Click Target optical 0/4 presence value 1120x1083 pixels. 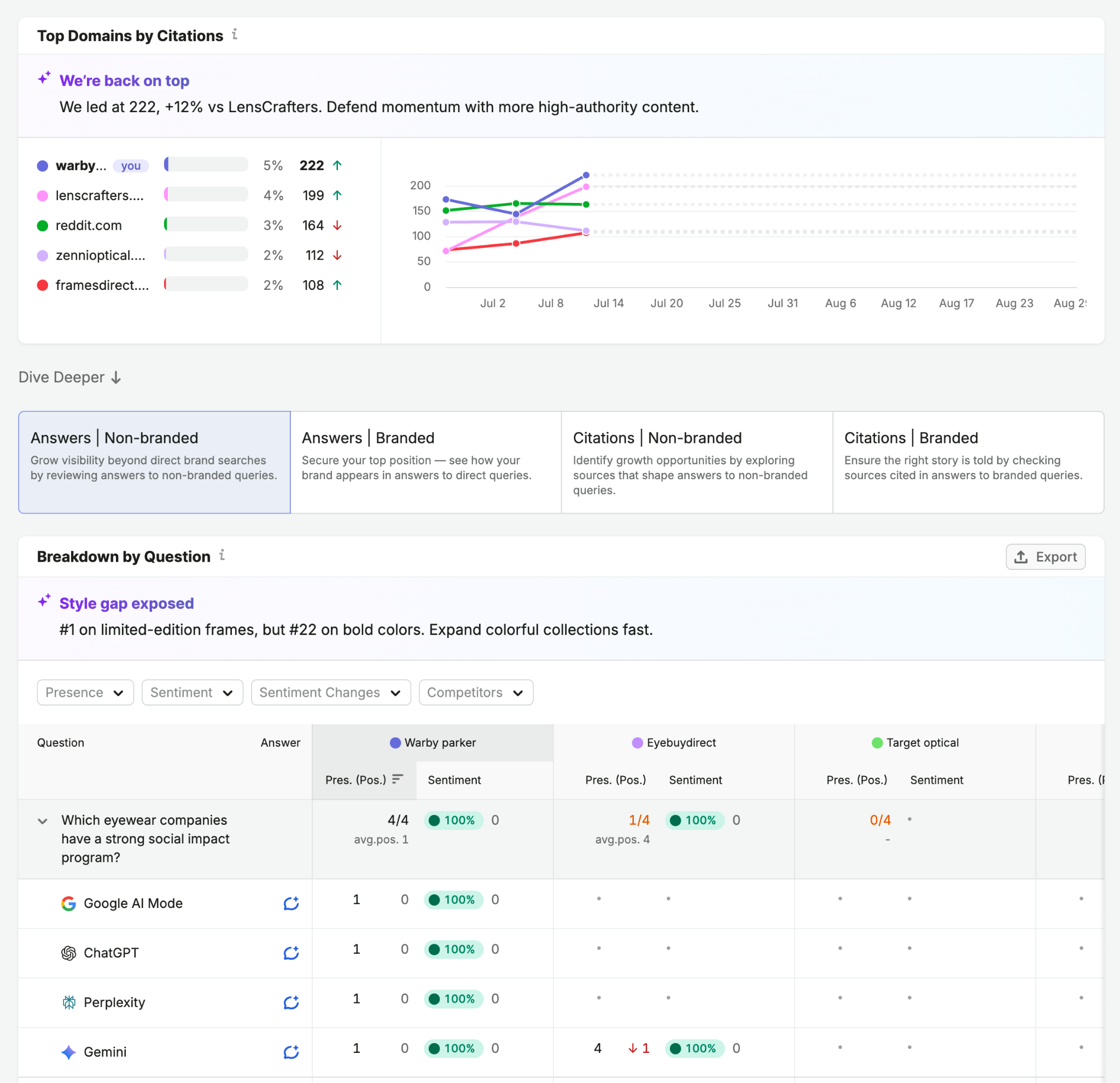coord(880,820)
